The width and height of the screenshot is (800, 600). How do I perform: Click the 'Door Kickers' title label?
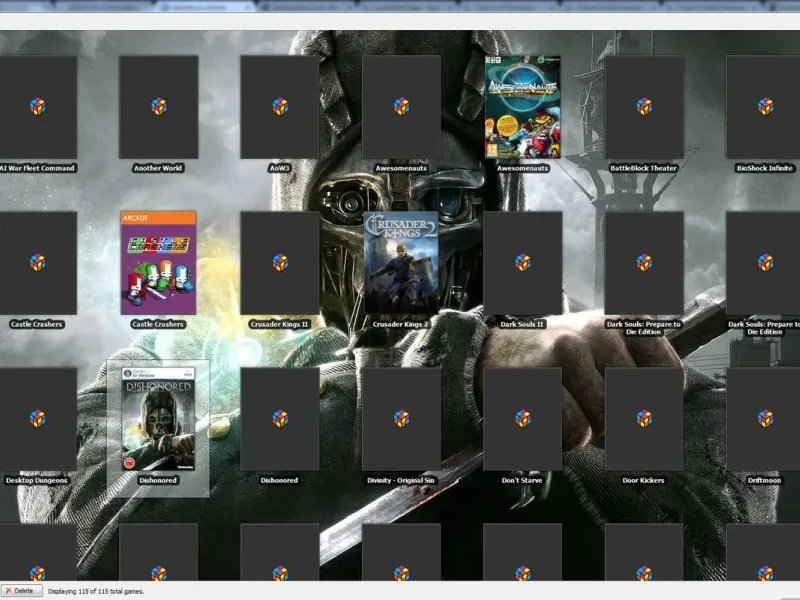click(643, 480)
